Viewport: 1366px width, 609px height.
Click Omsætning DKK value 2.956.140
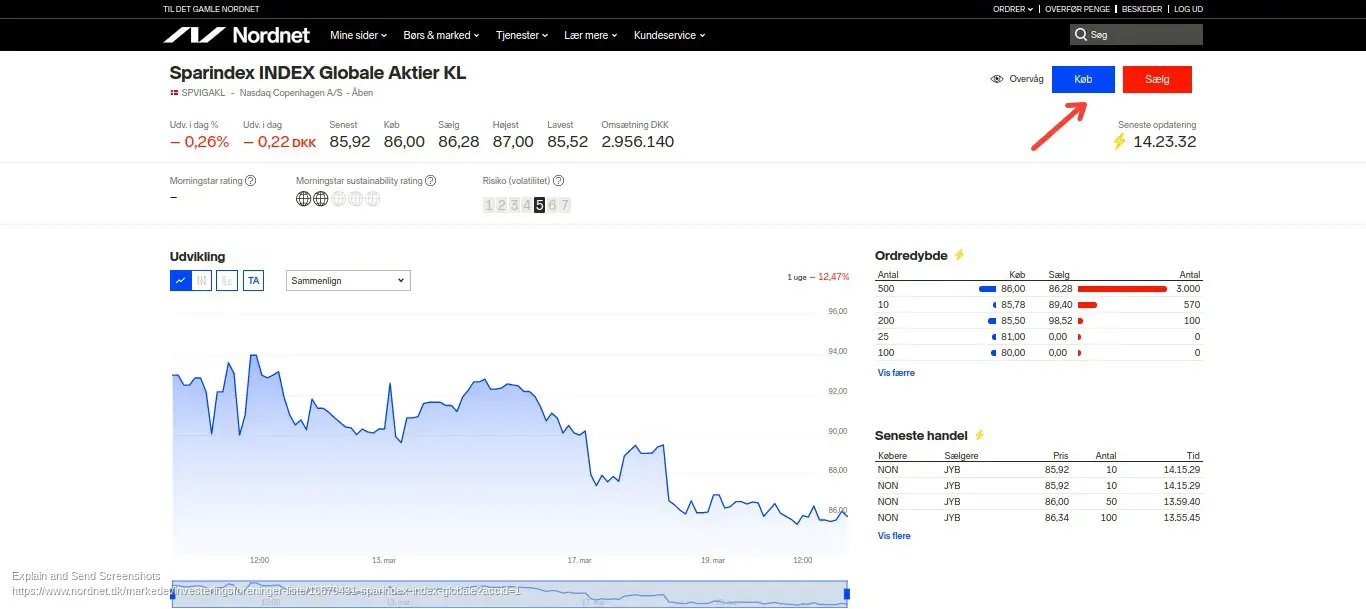pos(638,142)
